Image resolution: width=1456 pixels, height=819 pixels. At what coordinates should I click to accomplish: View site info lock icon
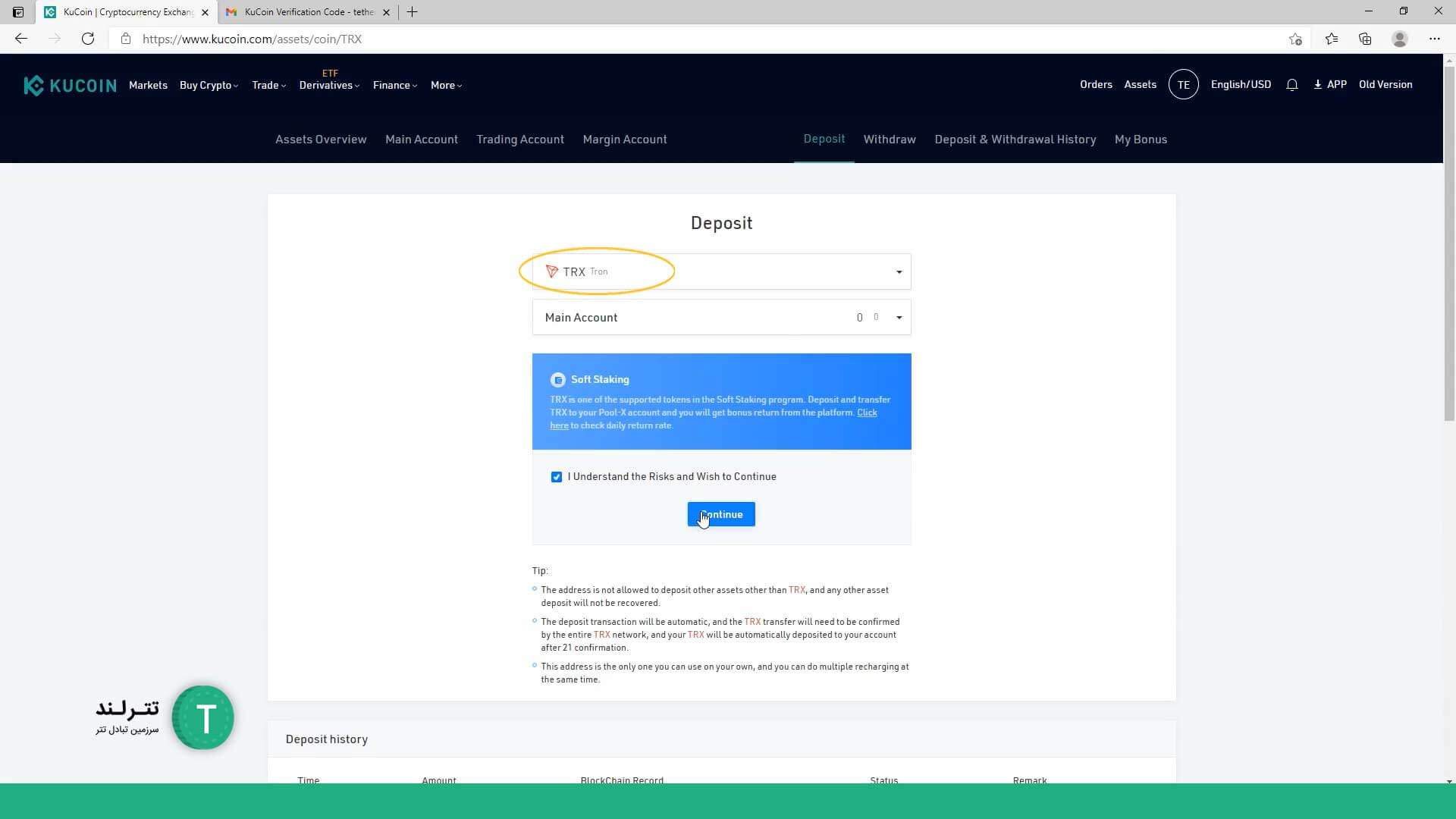[126, 39]
